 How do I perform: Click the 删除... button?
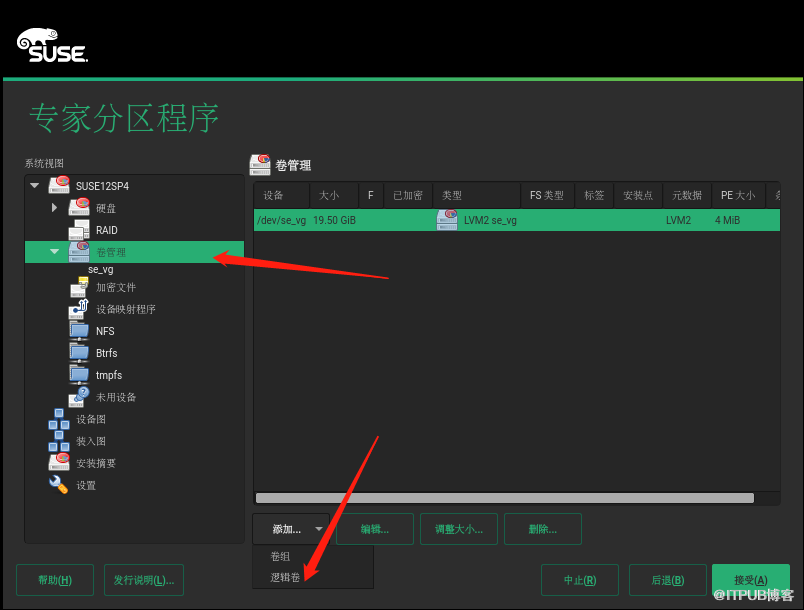coord(543,529)
